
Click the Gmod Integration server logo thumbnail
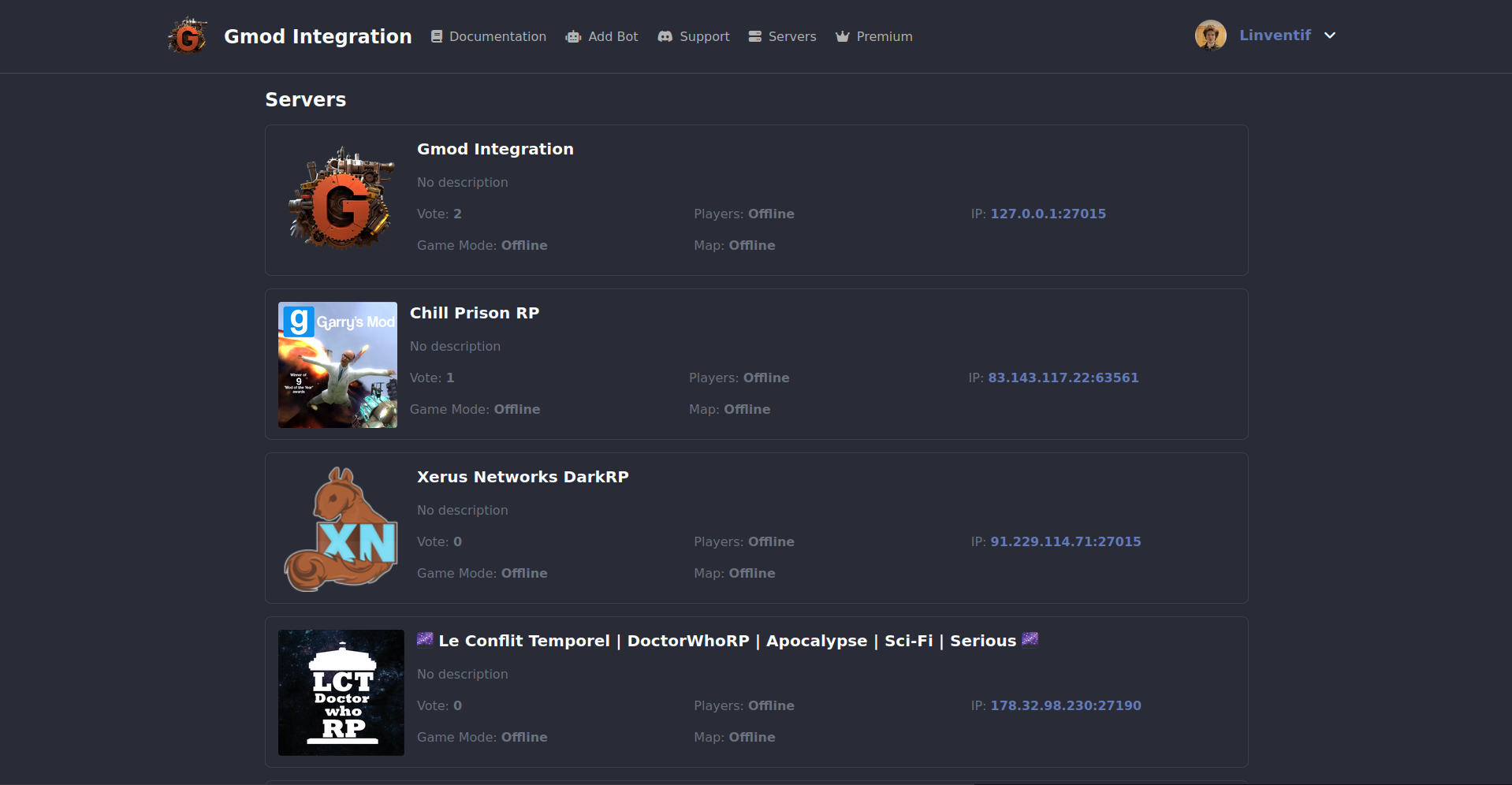341,200
